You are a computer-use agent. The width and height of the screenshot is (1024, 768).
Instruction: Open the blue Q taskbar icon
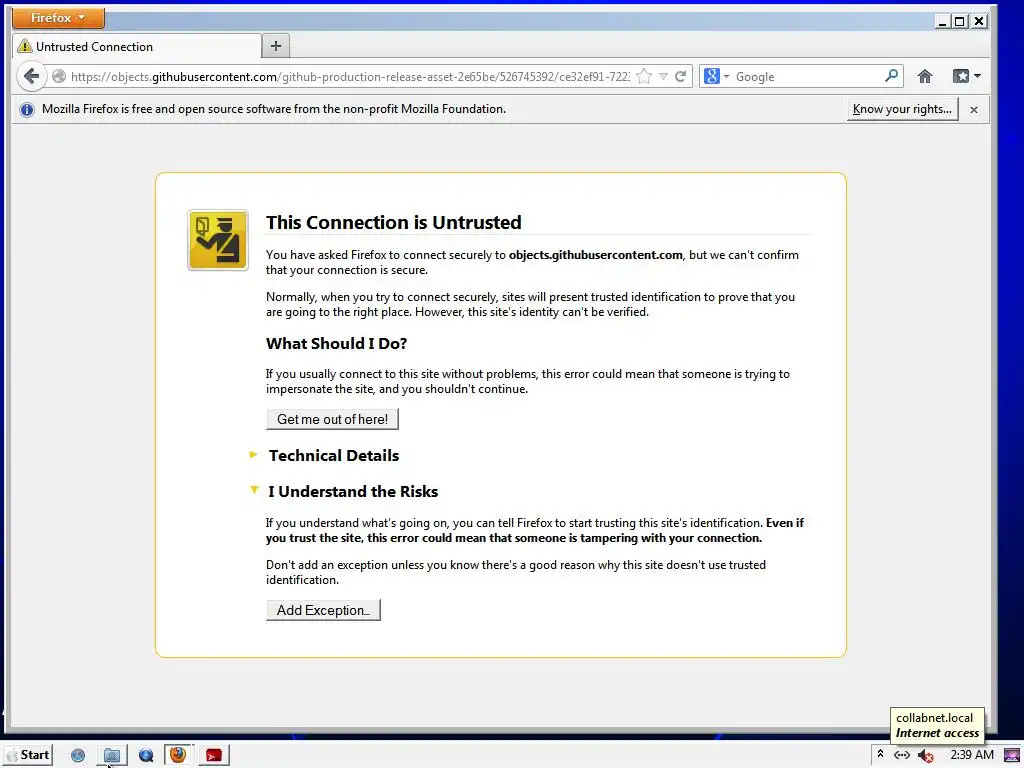tap(146, 756)
